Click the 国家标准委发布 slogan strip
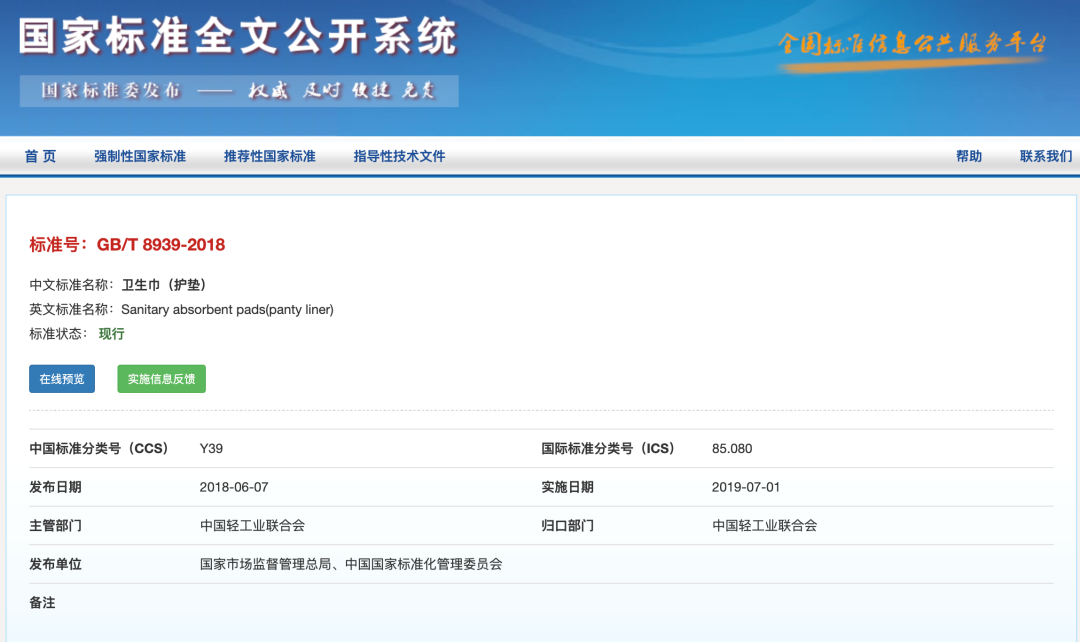 point(239,91)
